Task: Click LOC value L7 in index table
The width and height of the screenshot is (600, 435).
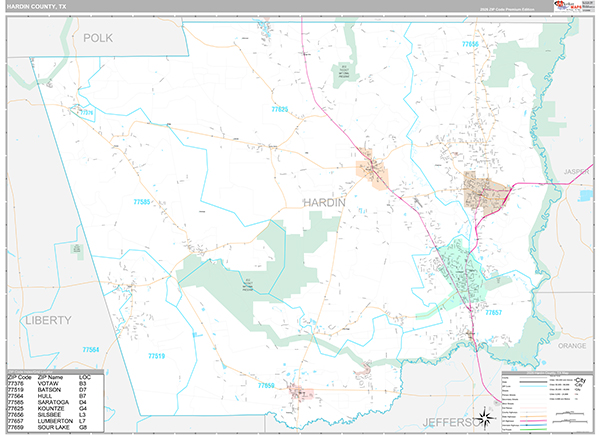Action: [82, 421]
